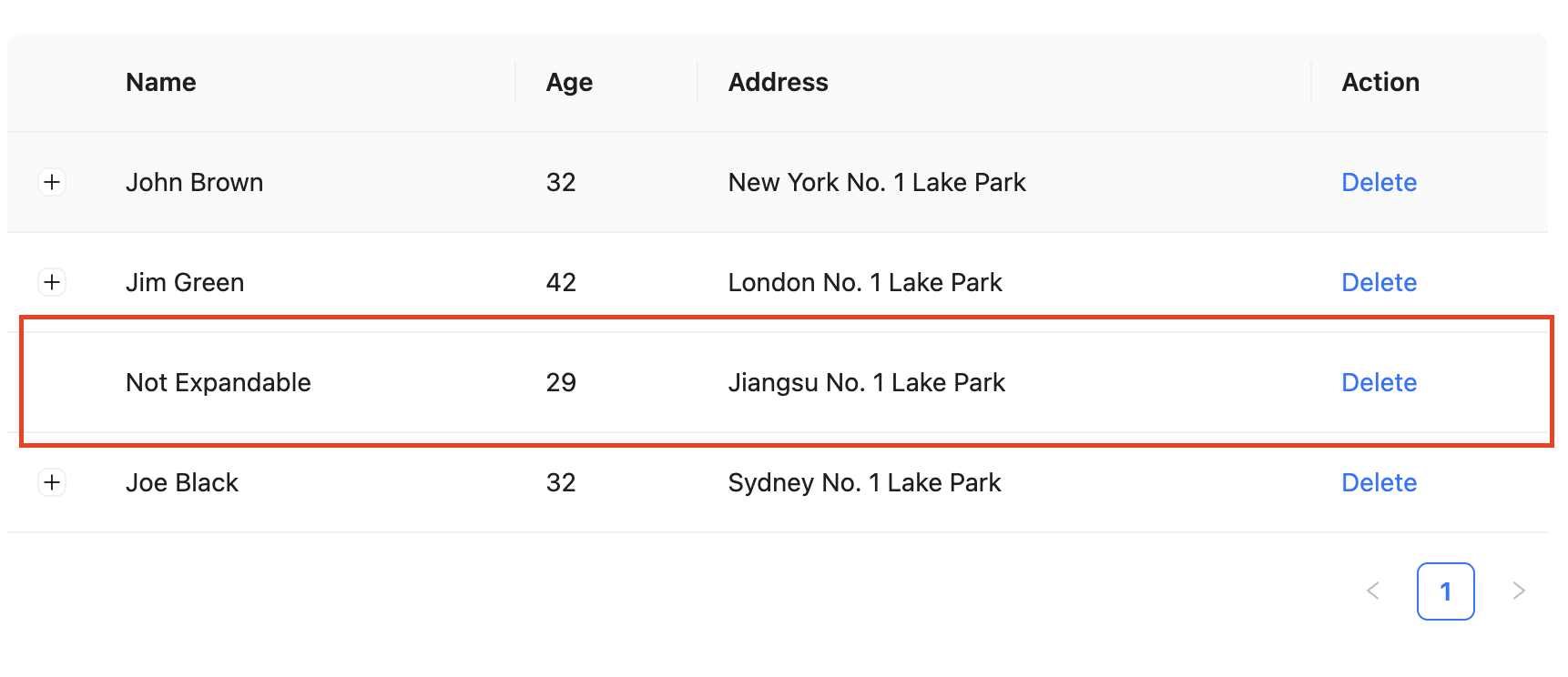Expand the John Brown row
The image size is (1568, 677).
52,182
